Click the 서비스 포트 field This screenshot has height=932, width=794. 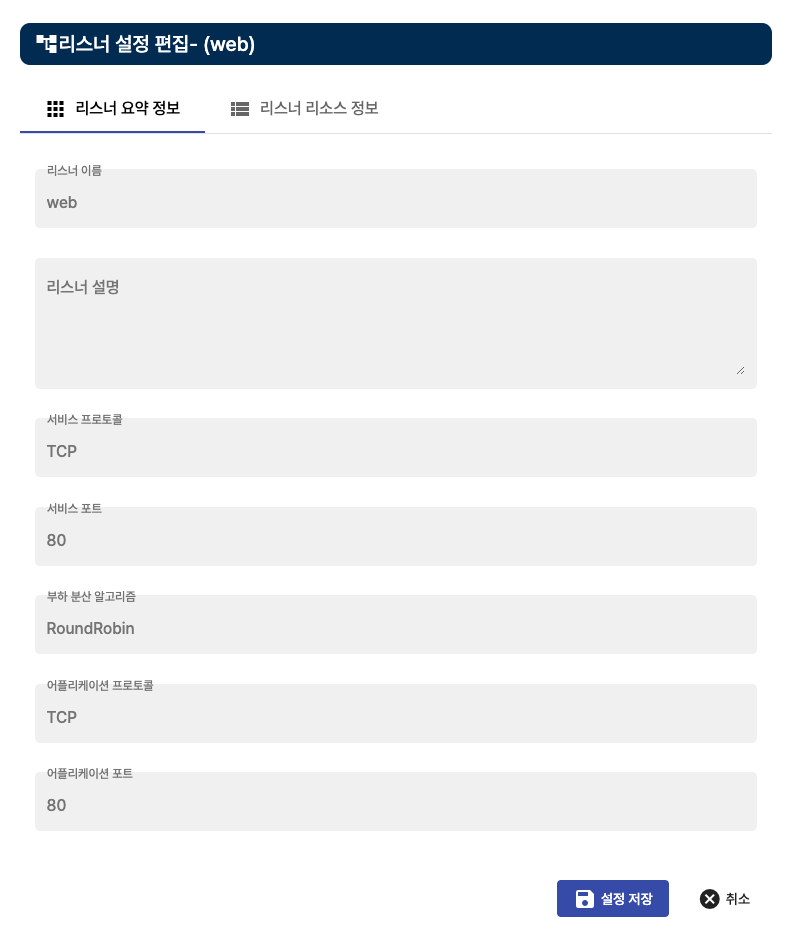[395, 541]
